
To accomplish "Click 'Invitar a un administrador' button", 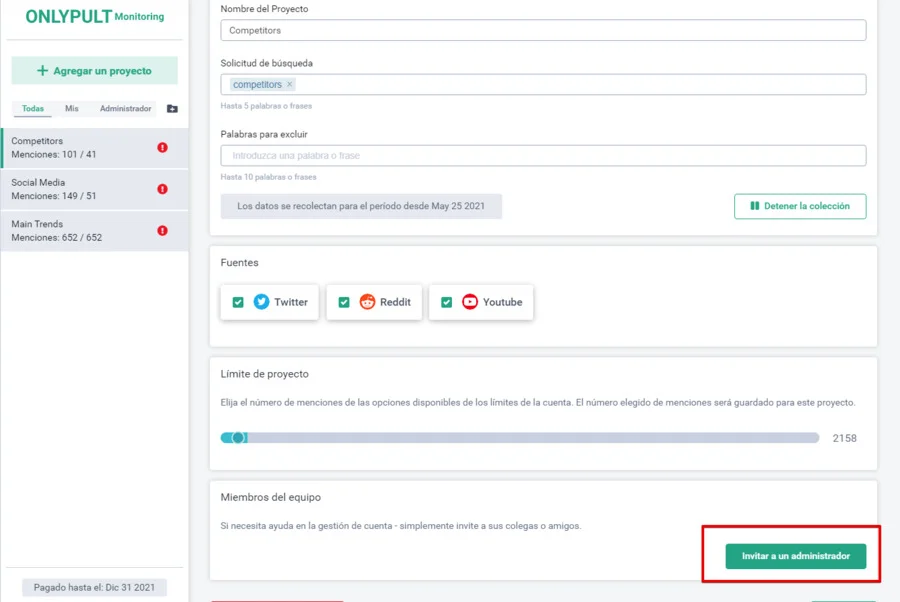I will (796, 556).
